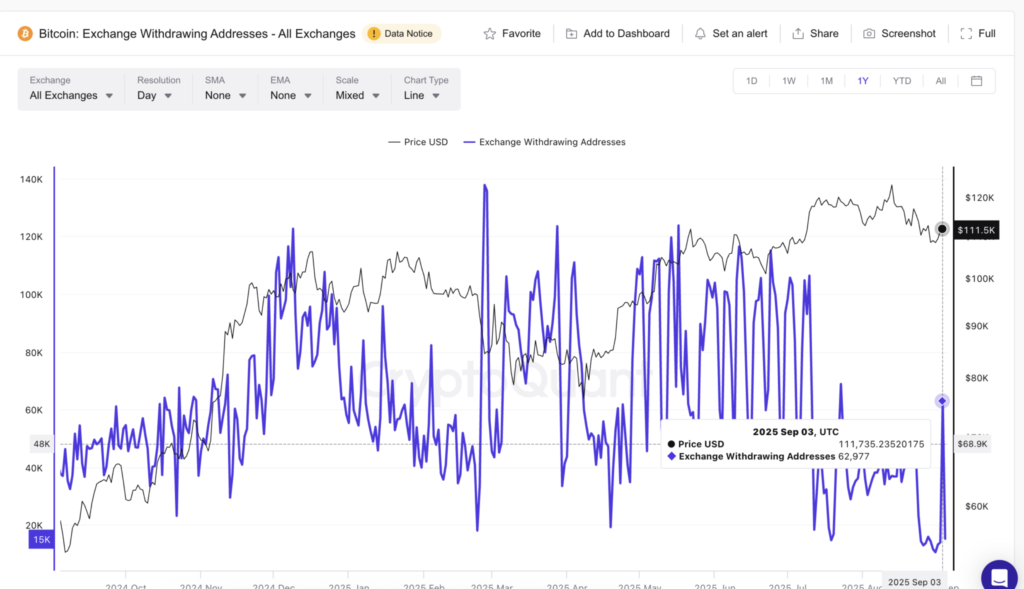
Task: Select the All time range tab
Action: [940, 80]
